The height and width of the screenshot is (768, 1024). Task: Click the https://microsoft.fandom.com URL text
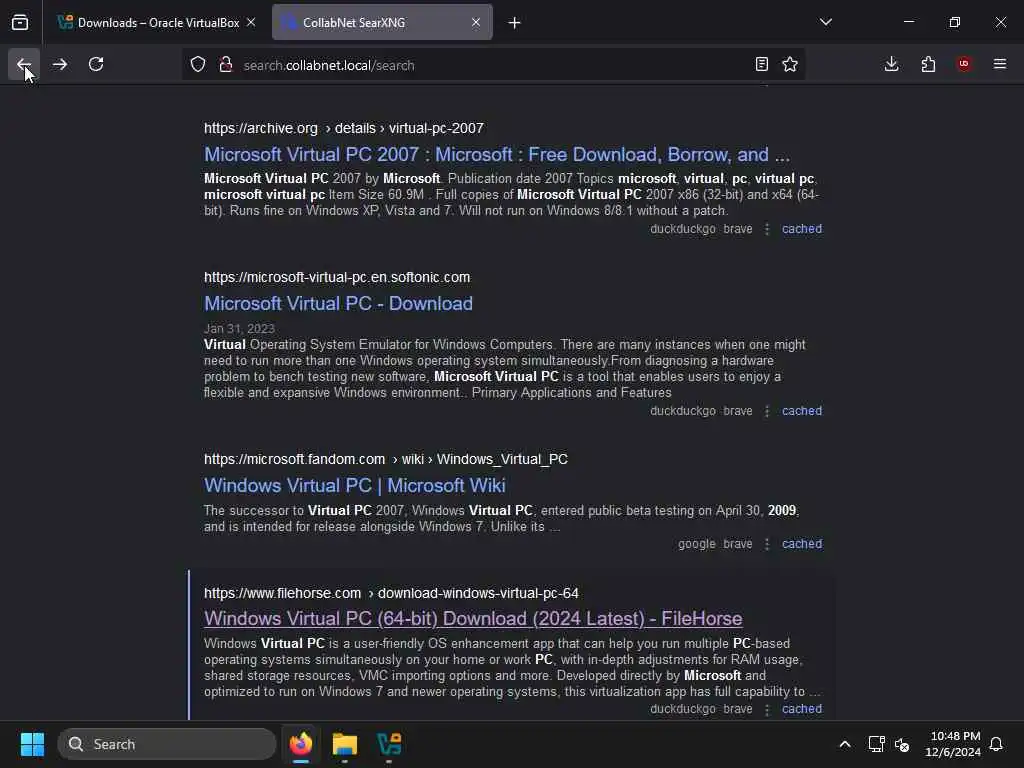pos(295,459)
